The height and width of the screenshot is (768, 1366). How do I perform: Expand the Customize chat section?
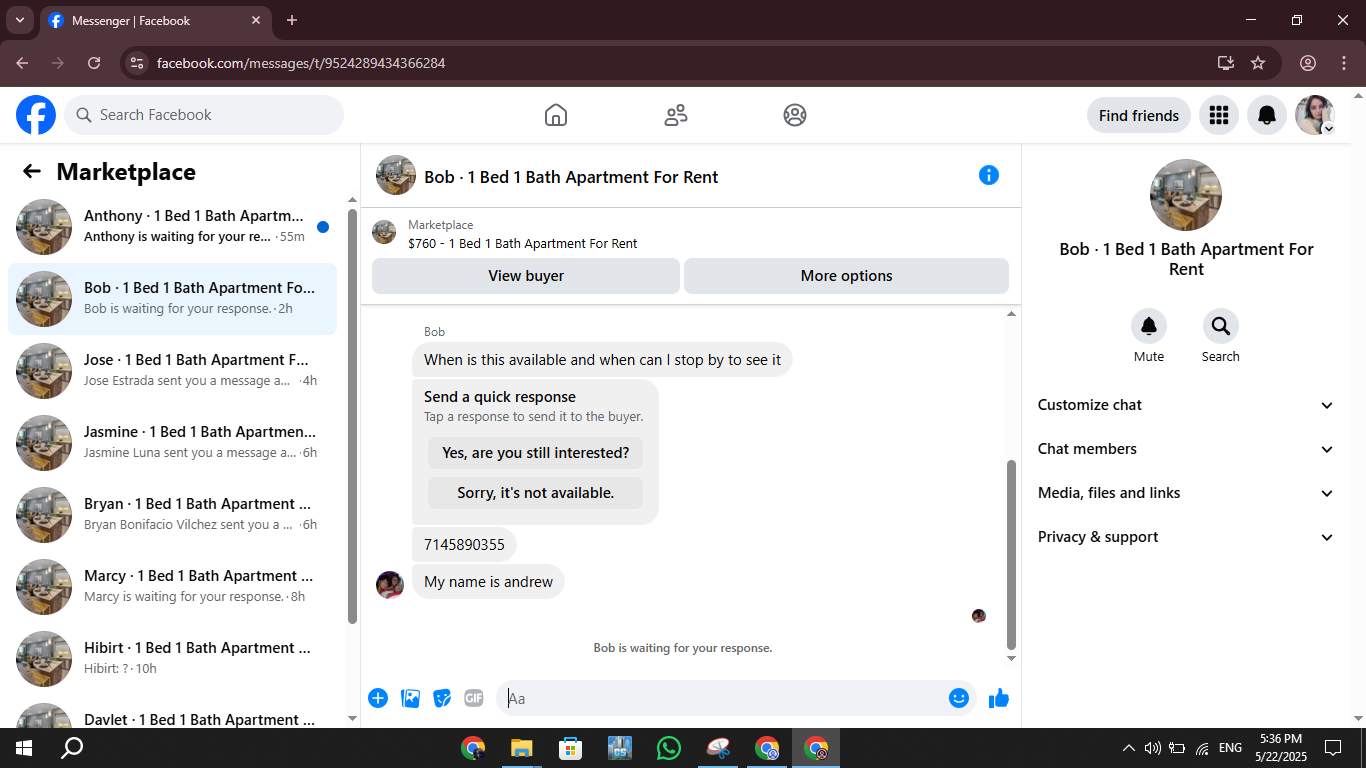1186,405
